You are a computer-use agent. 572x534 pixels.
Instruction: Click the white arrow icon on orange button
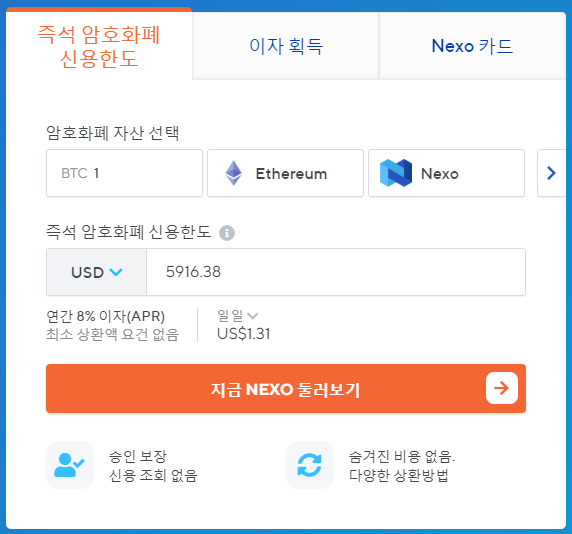pos(502,388)
